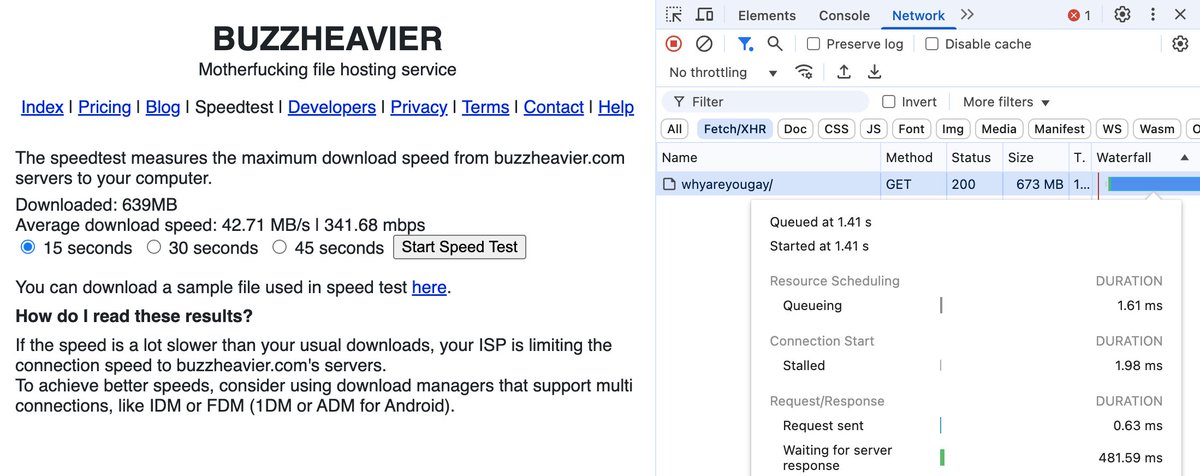This screenshot has height=476, width=1200.
Task: Filter requests by Manifest
Action: (1059, 129)
